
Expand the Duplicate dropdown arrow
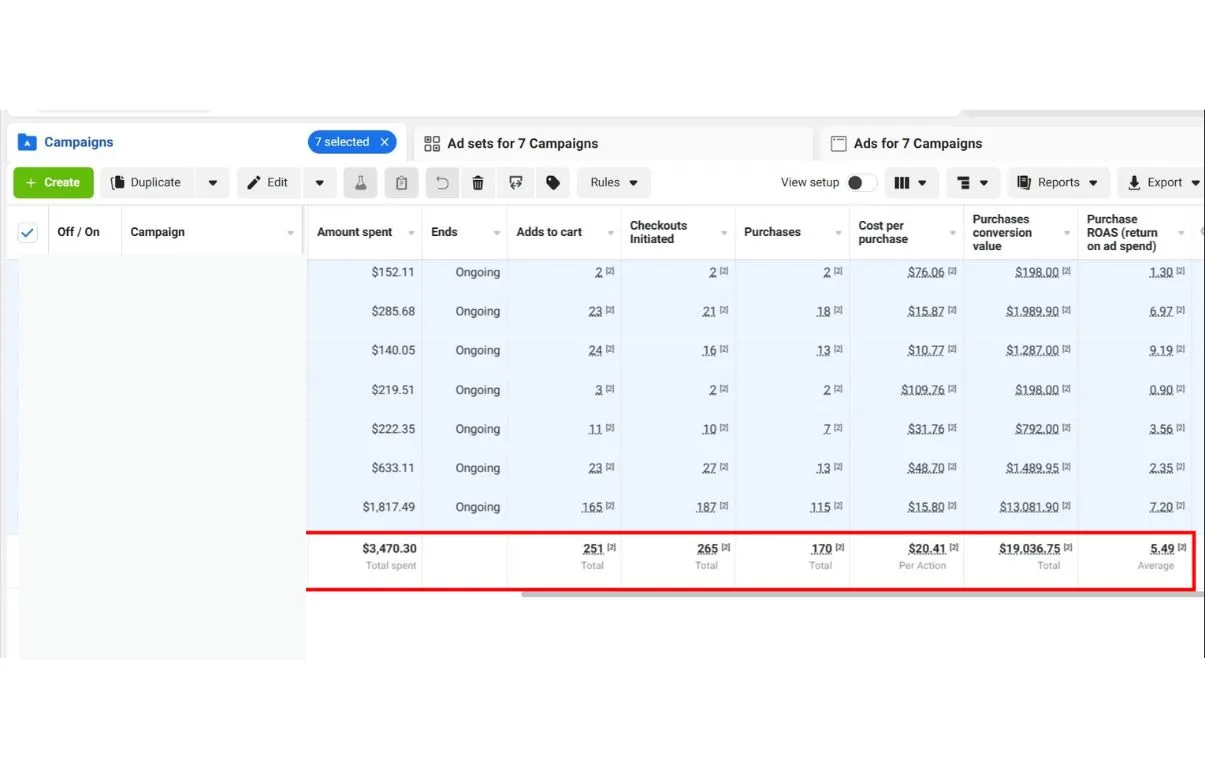point(213,183)
